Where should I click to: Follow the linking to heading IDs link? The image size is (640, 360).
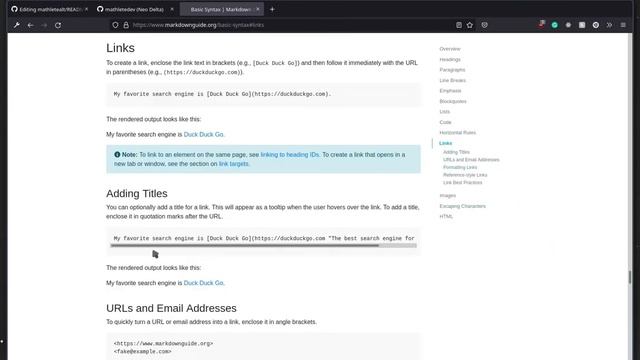290,155
